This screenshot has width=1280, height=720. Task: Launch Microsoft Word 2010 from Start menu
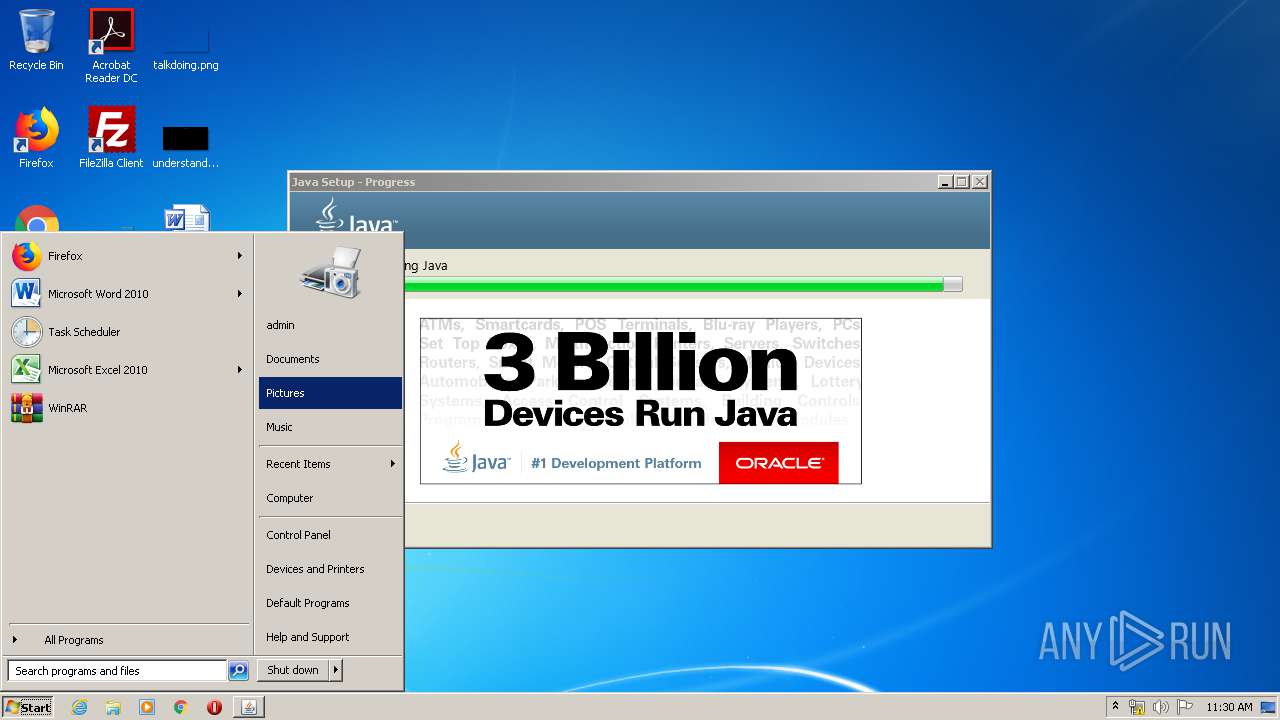(x=127, y=294)
